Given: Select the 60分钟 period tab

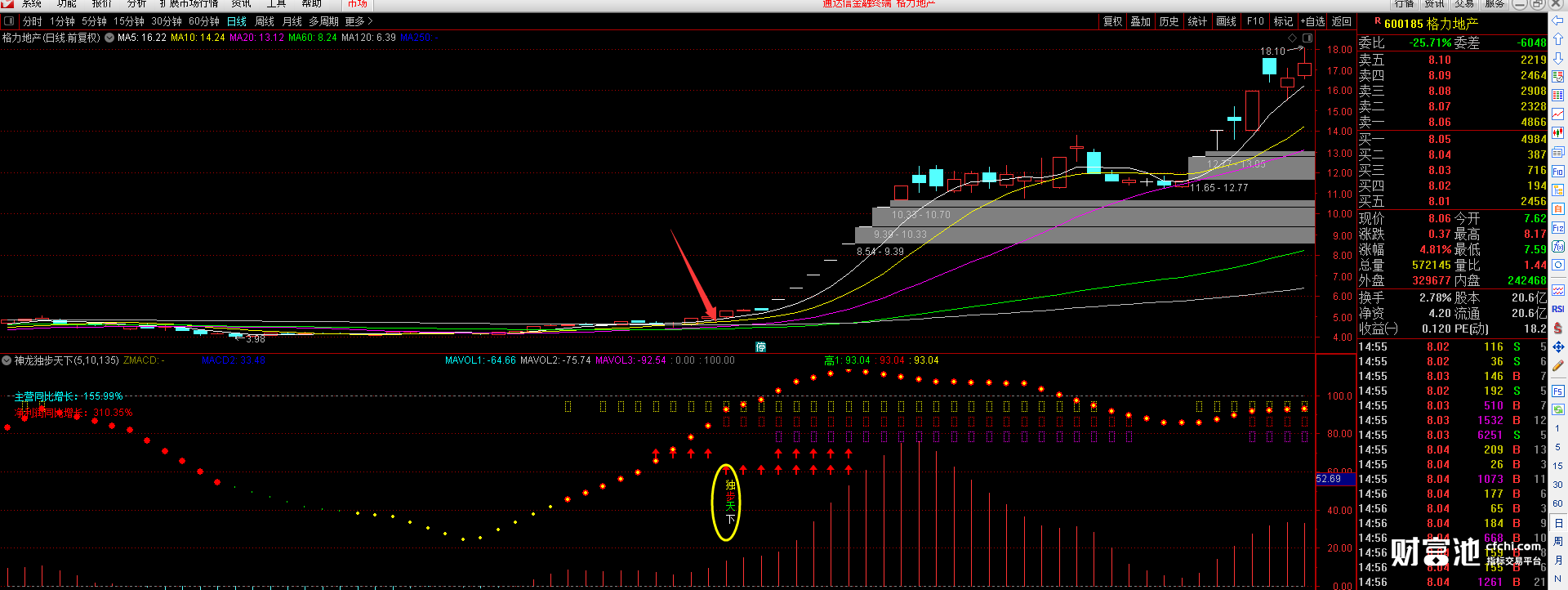Looking at the screenshot, I should [204, 21].
